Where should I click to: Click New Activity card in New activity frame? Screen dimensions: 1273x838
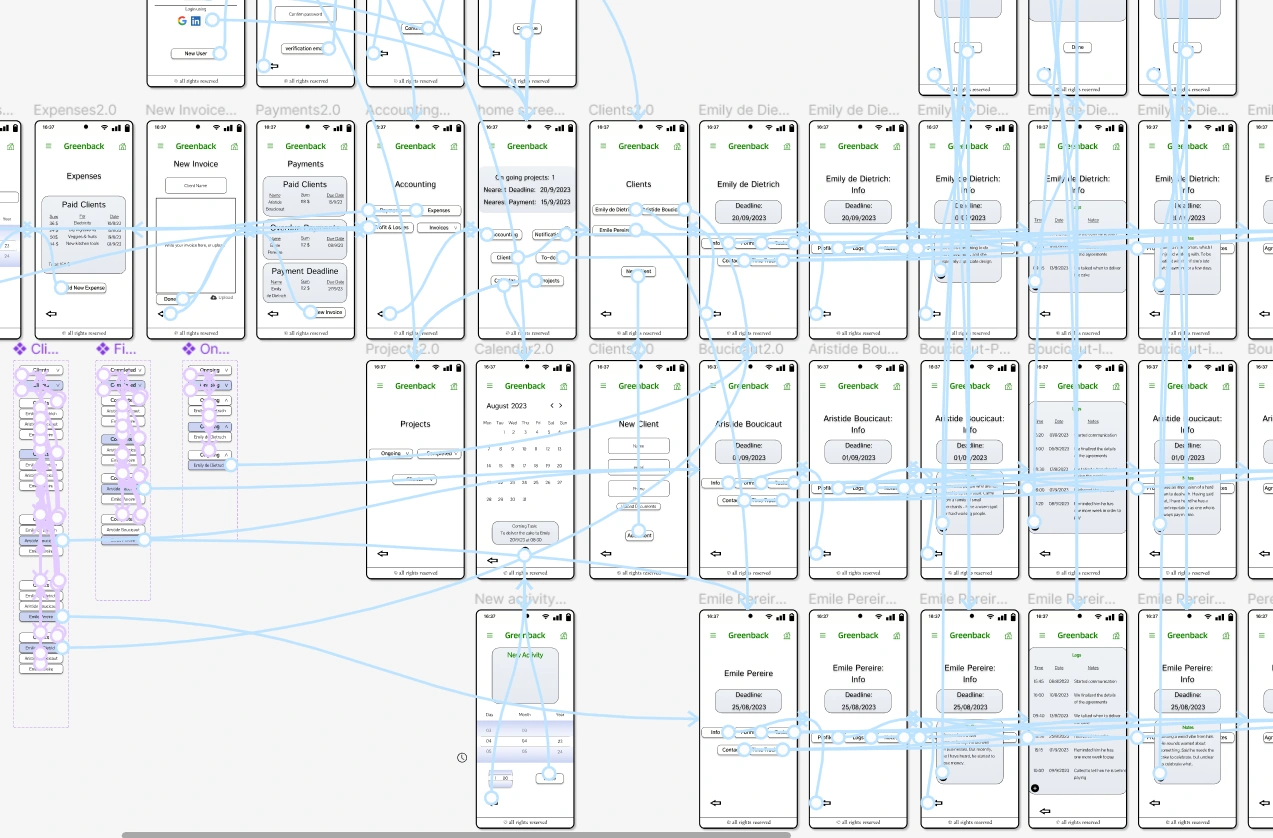pos(526,676)
